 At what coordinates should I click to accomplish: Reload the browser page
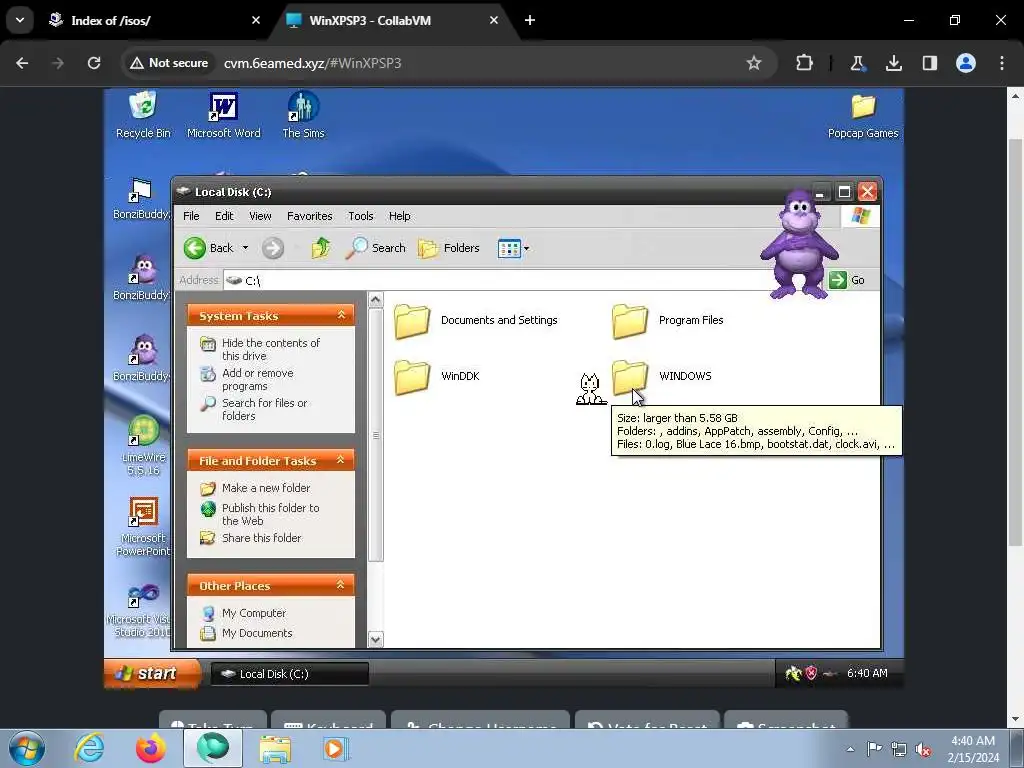click(94, 63)
